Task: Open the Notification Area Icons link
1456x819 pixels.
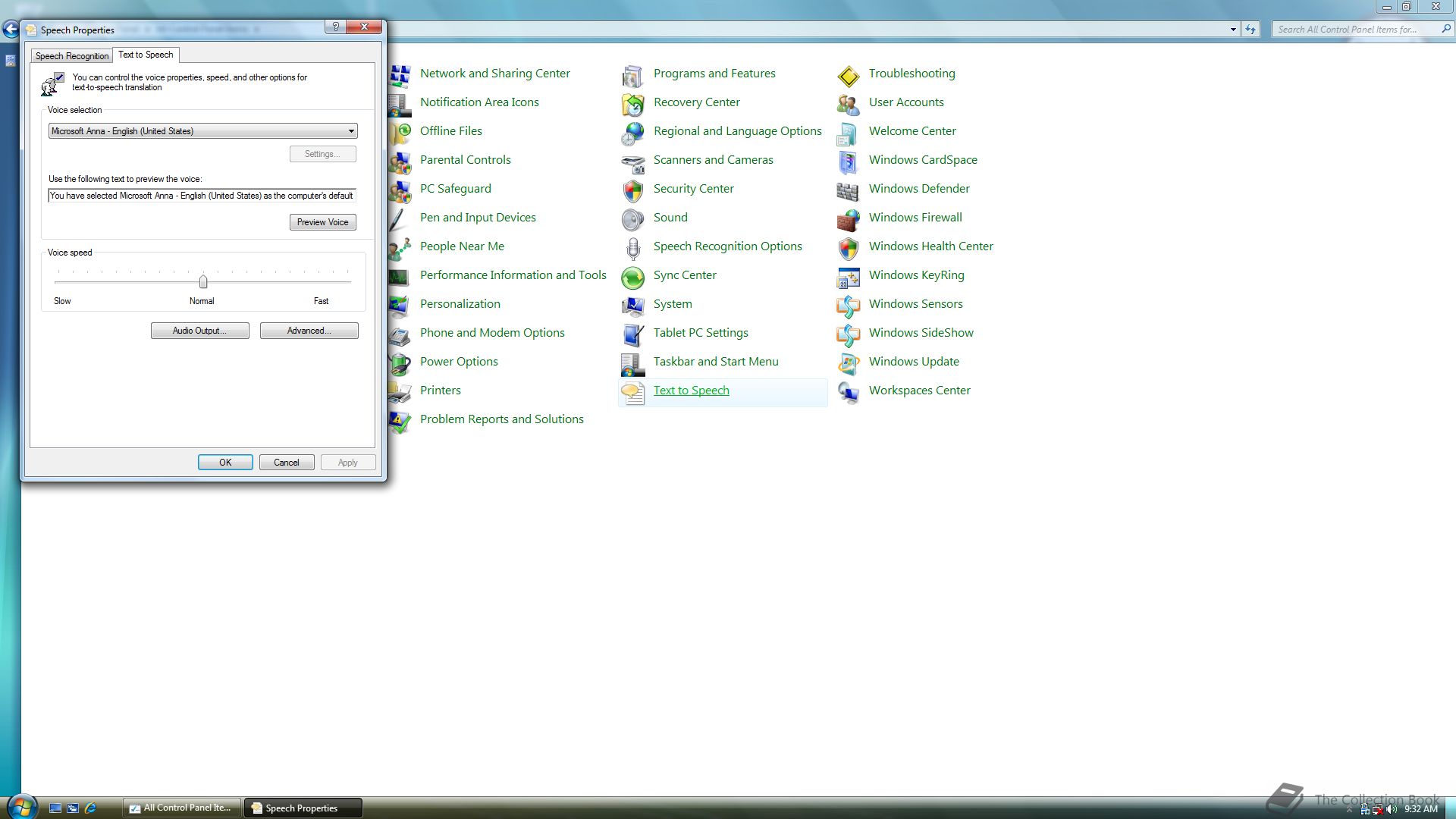Action: pos(479,102)
